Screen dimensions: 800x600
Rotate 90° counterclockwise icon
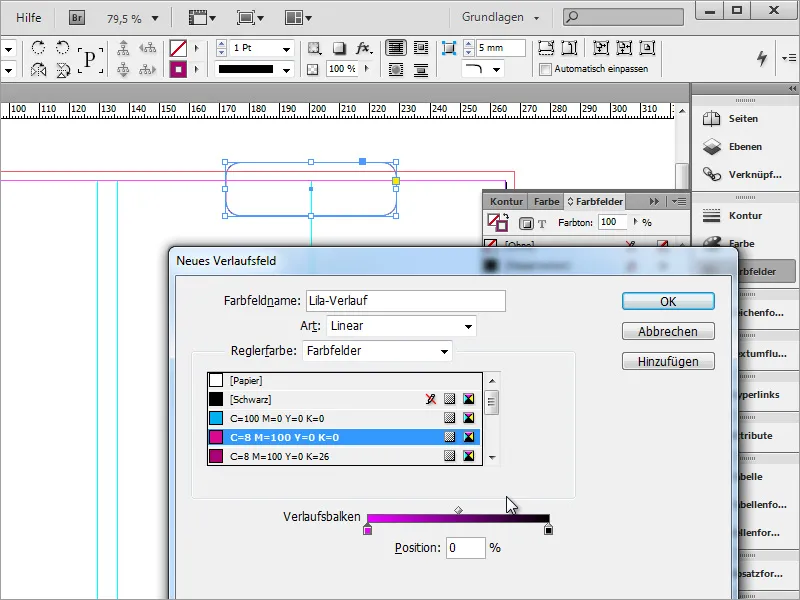[62, 48]
